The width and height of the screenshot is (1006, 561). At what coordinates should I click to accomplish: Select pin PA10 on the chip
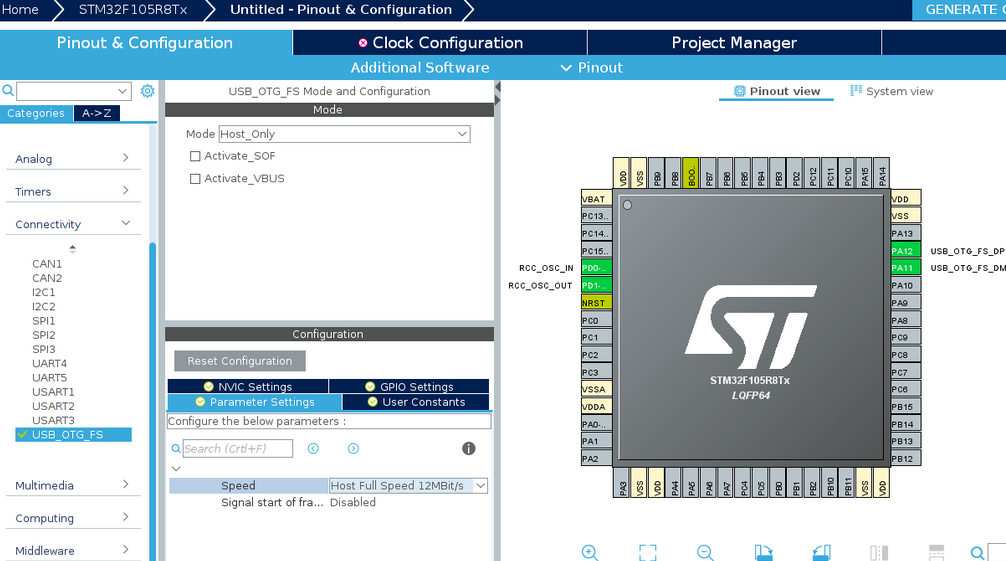pos(905,286)
